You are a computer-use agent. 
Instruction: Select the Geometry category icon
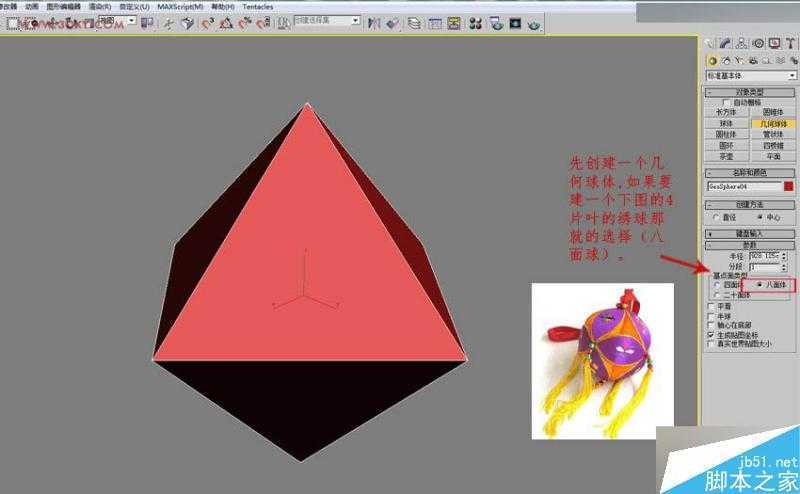tap(712, 61)
